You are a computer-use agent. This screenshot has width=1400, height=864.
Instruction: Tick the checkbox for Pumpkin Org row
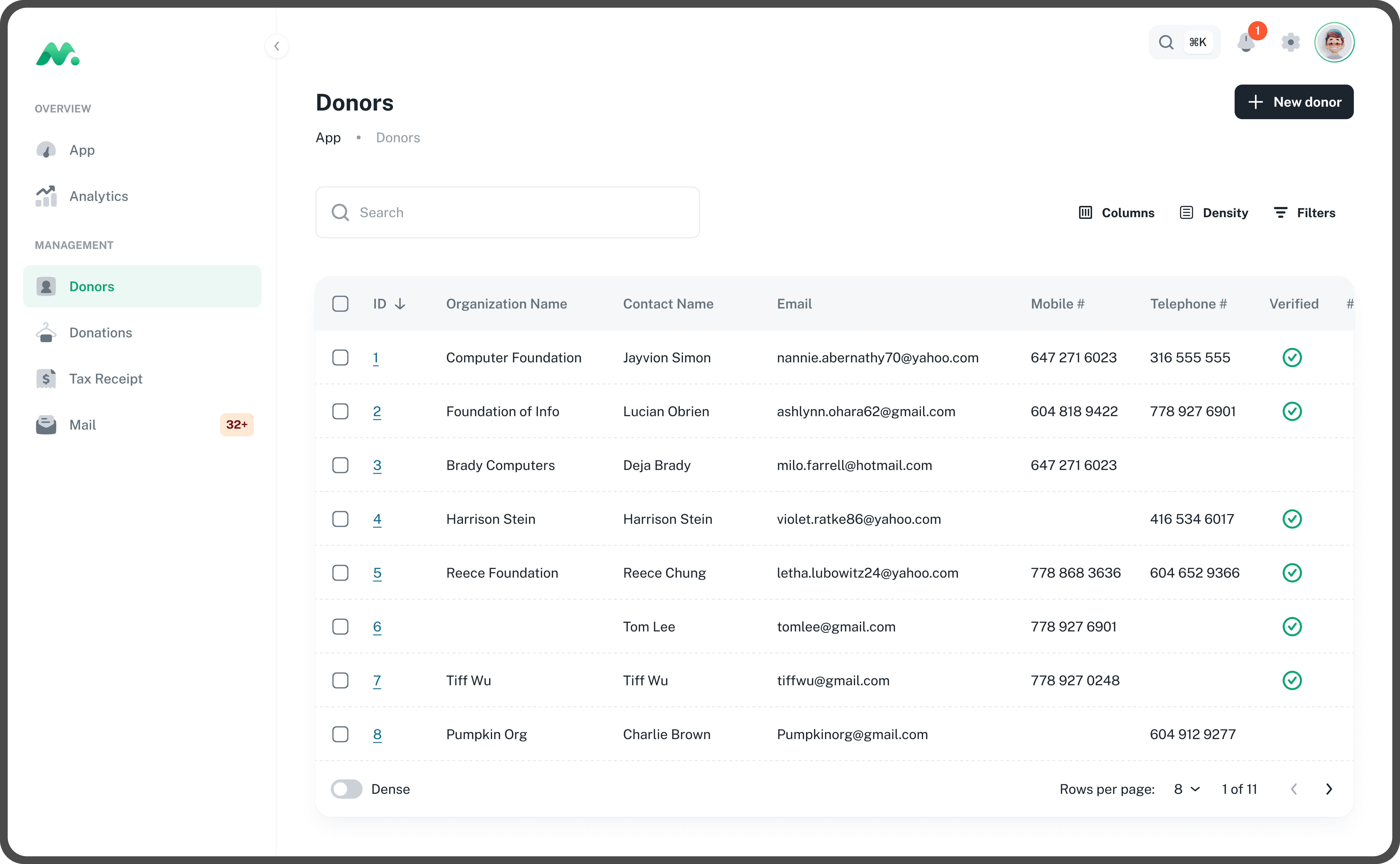click(340, 734)
